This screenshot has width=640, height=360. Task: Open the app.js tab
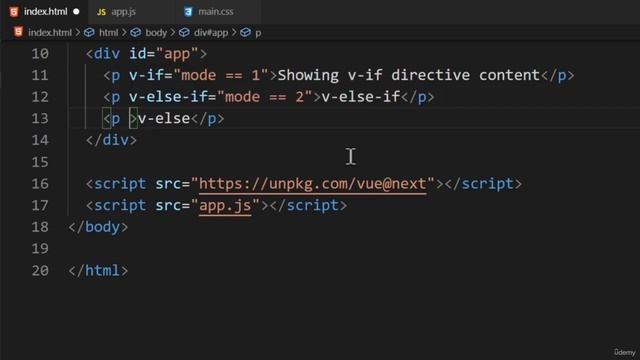tap(123, 12)
